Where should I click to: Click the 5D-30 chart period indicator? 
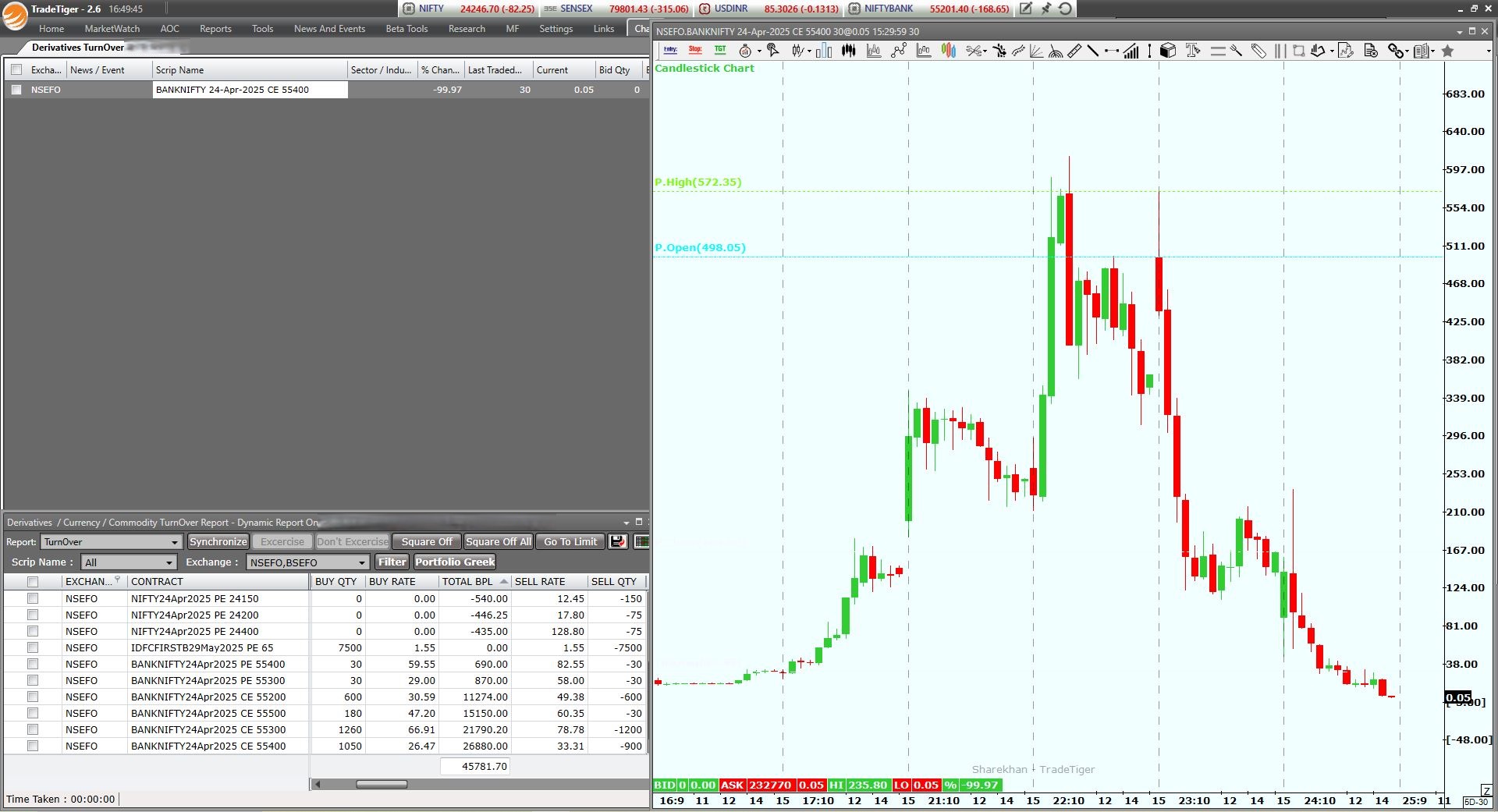[x=1475, y=802]
